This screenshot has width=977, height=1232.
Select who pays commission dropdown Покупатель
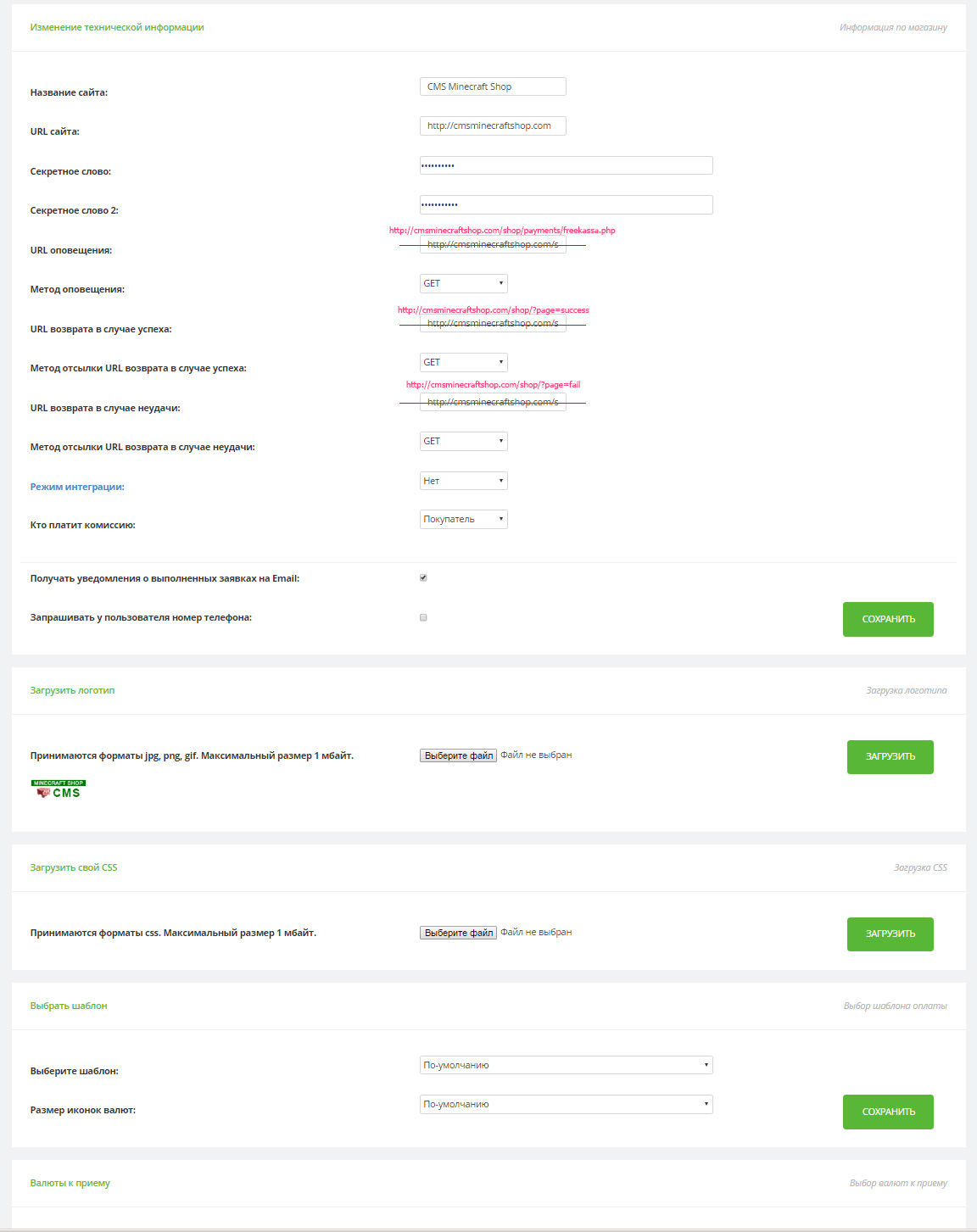pos(463,519)
